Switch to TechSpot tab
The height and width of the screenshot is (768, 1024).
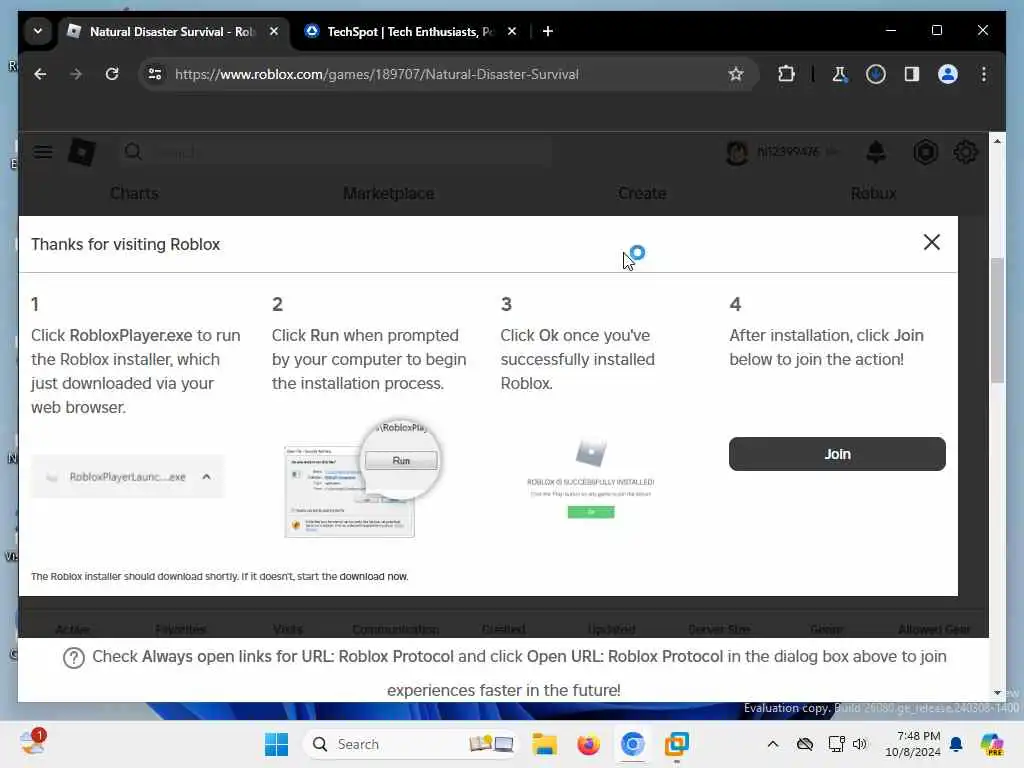(x=410, y=31)
